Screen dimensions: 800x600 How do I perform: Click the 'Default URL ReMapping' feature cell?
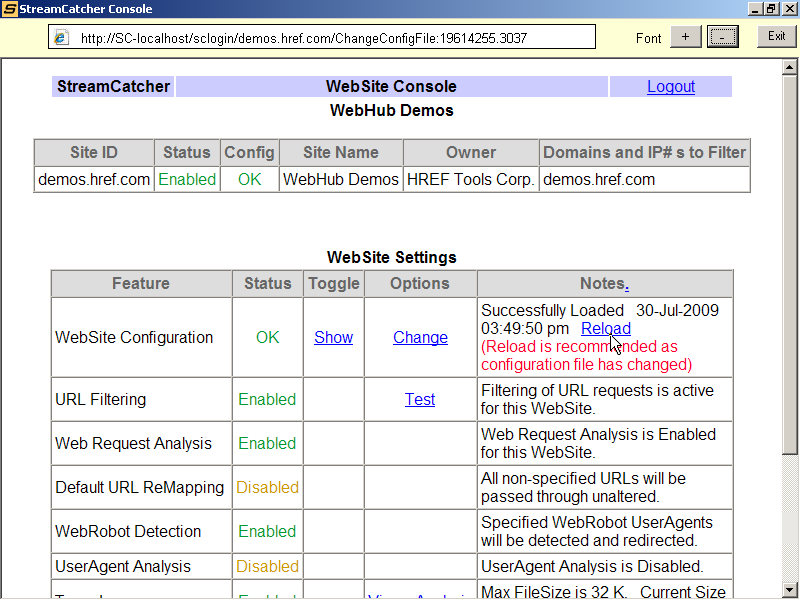(x=141, y=487)
